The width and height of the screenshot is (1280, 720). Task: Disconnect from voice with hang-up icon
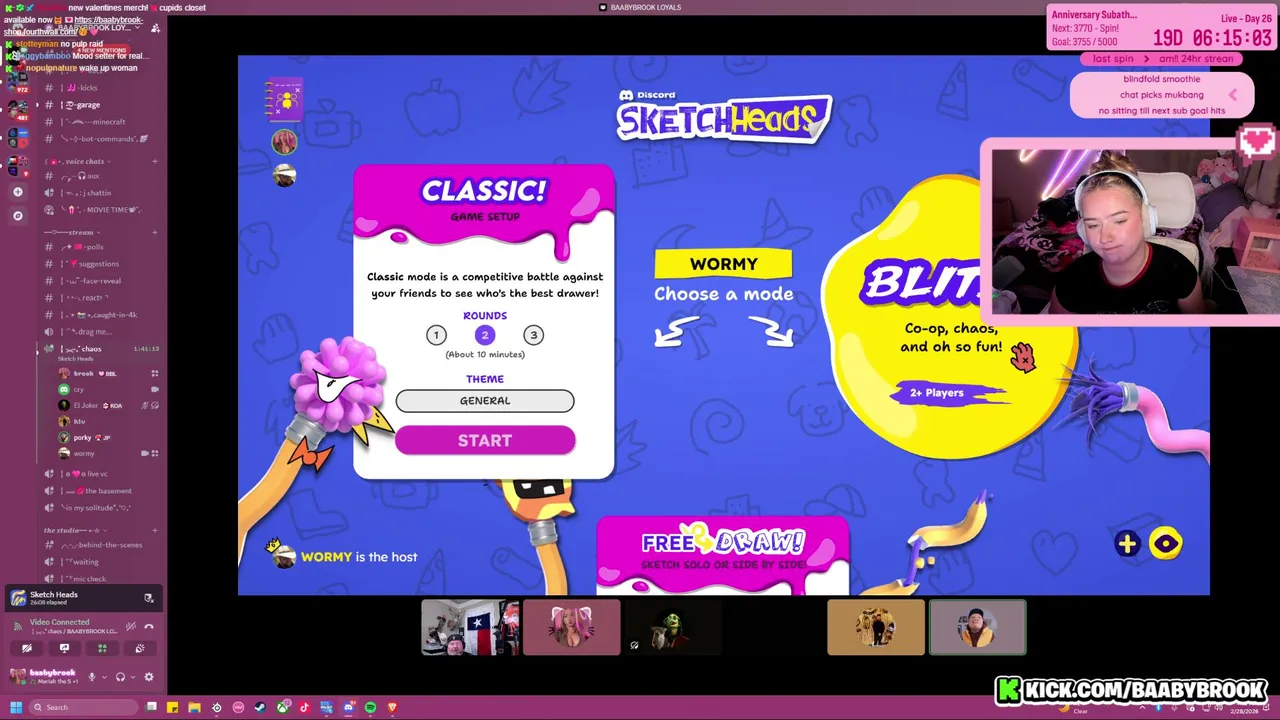point(149,626)
